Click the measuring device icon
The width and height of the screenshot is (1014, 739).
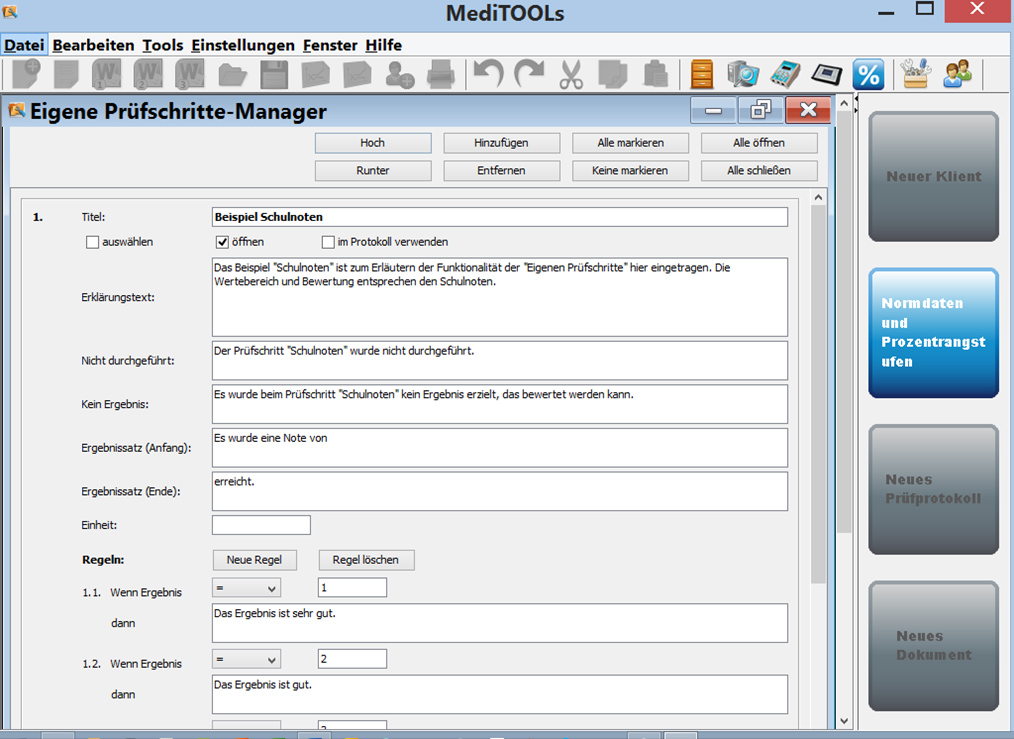pyautogui.click(x=784, y=74)
